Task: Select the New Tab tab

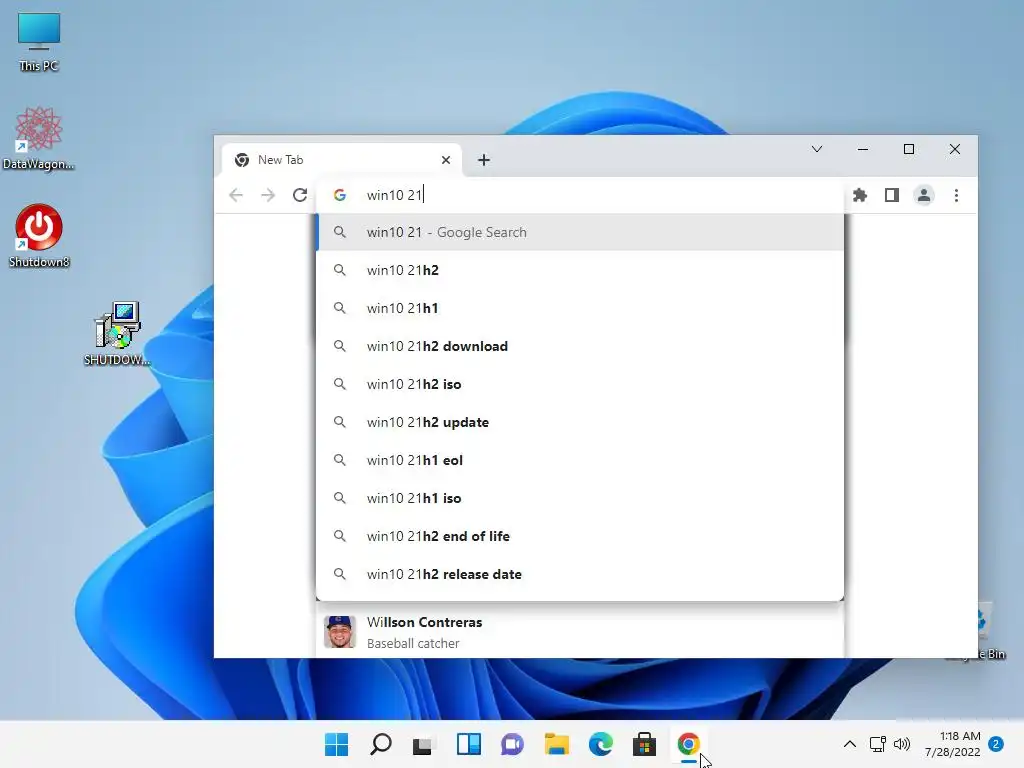Action: (342, 160)
